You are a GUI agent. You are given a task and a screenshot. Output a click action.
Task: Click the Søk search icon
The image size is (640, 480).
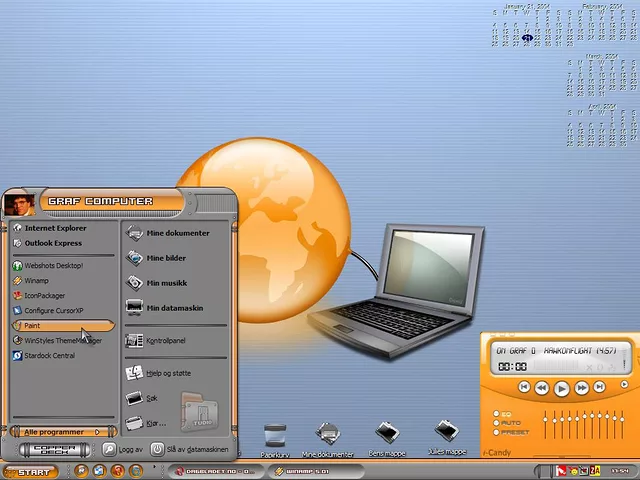tap(134, 398)
